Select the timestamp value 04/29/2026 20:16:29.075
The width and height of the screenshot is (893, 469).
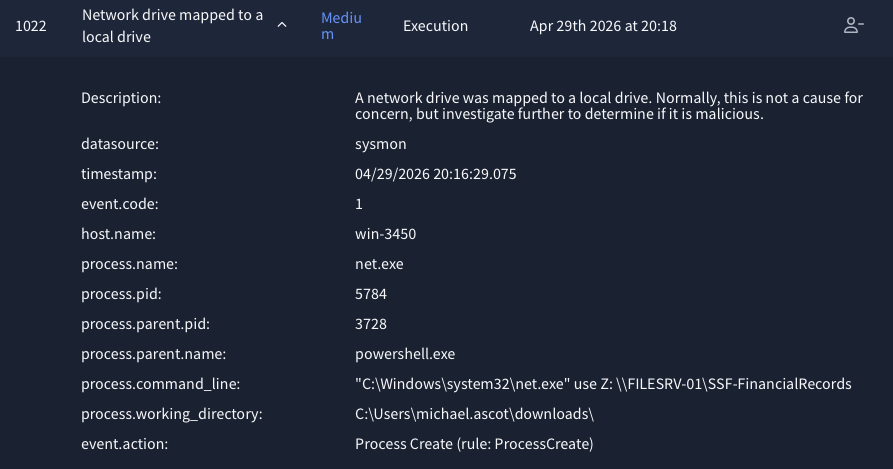point(436,174)
